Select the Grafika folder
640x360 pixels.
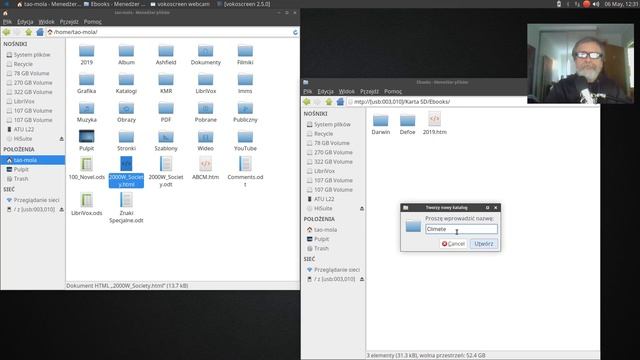click(87, 84)
